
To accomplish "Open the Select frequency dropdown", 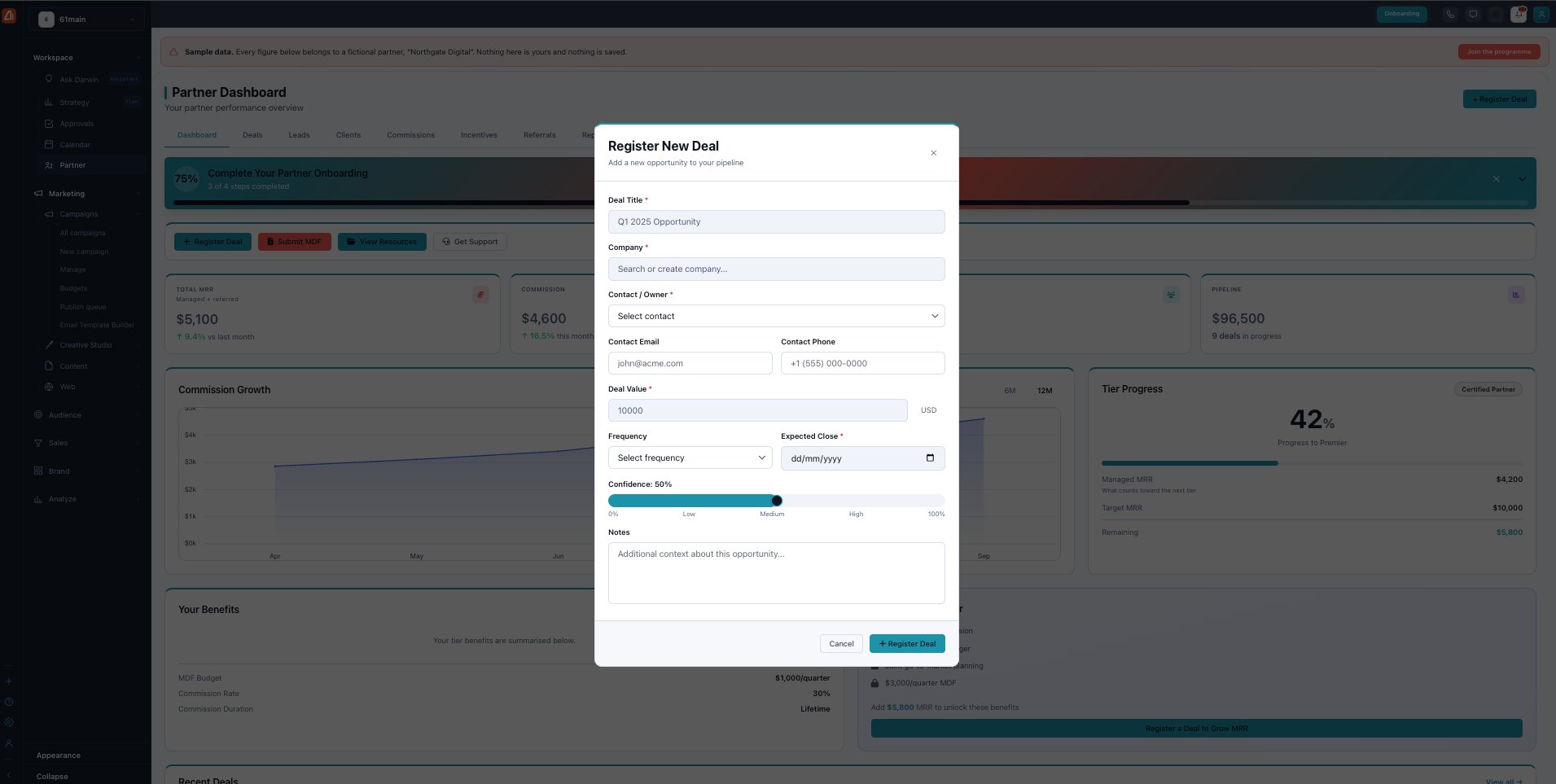I will [690, 458].
